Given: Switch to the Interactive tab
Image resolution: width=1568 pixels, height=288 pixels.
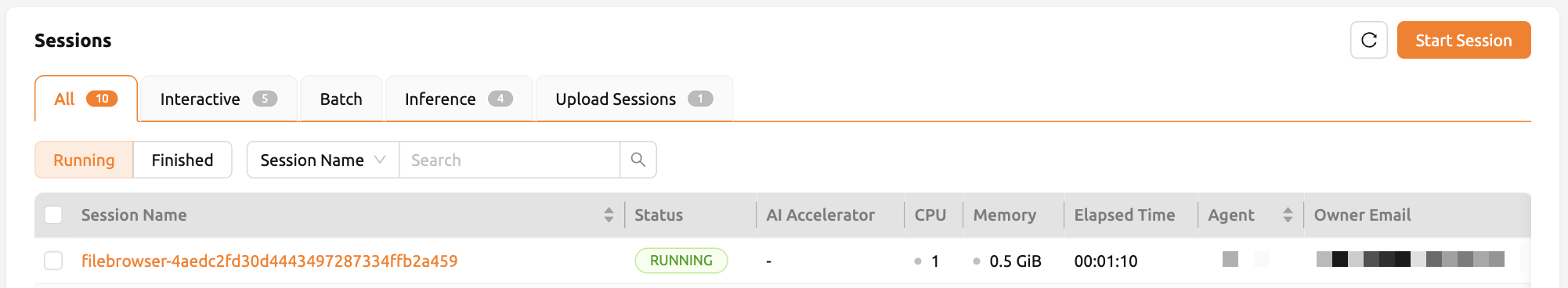Looking at the screenshot, I should 219,99.
